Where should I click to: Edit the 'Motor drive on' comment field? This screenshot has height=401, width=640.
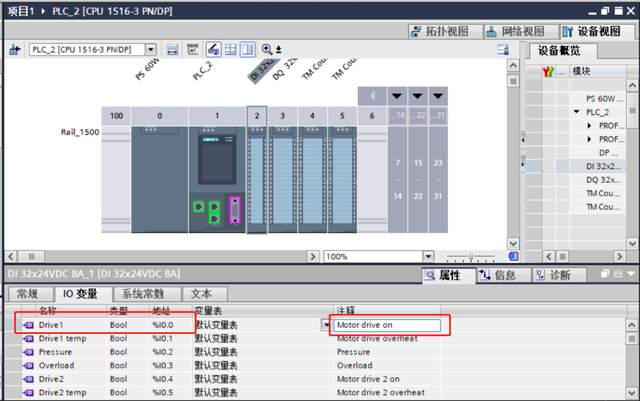(387, 325)
